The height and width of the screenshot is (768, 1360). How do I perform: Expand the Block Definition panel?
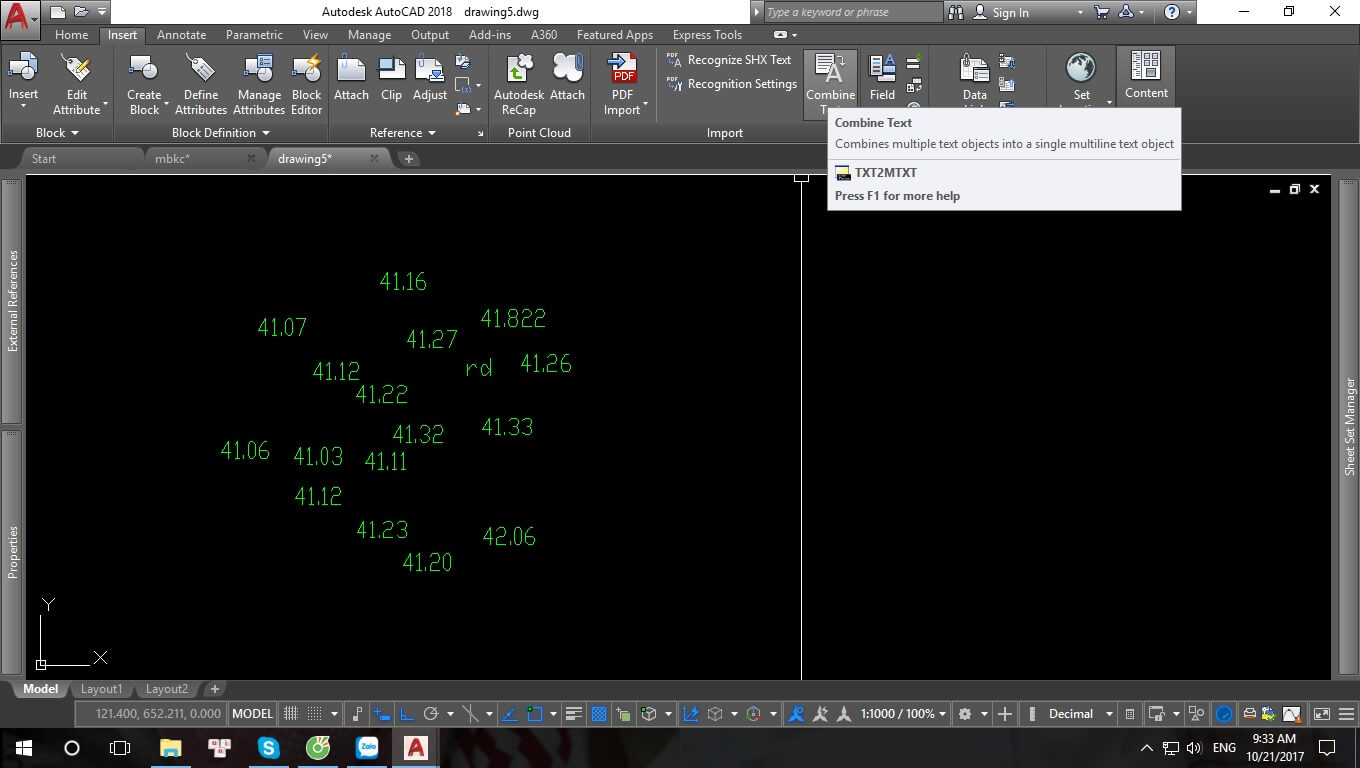click(220, 133)
